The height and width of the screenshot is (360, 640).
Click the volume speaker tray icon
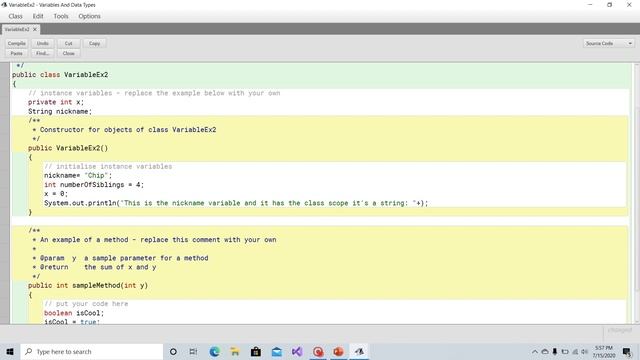[584, 351]
